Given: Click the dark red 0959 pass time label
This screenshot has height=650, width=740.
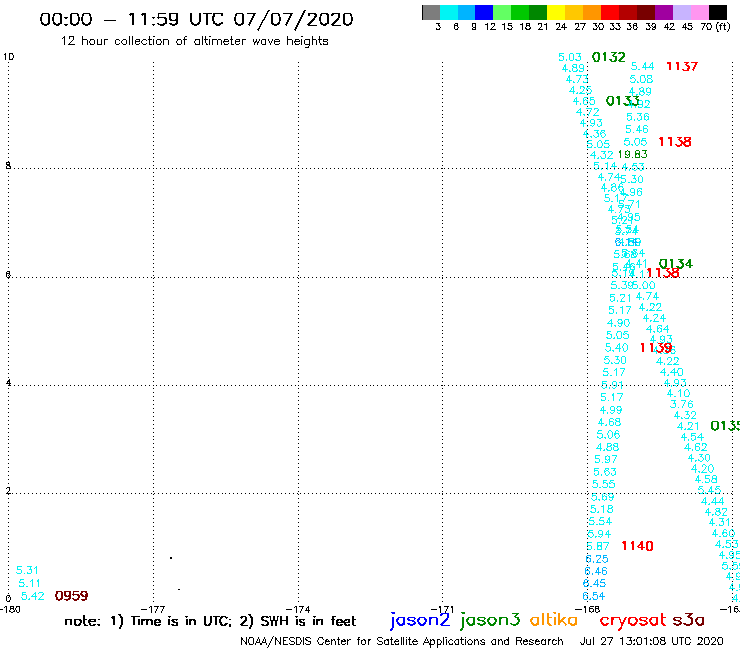Looking at the screenshot, I should point(71,596).
